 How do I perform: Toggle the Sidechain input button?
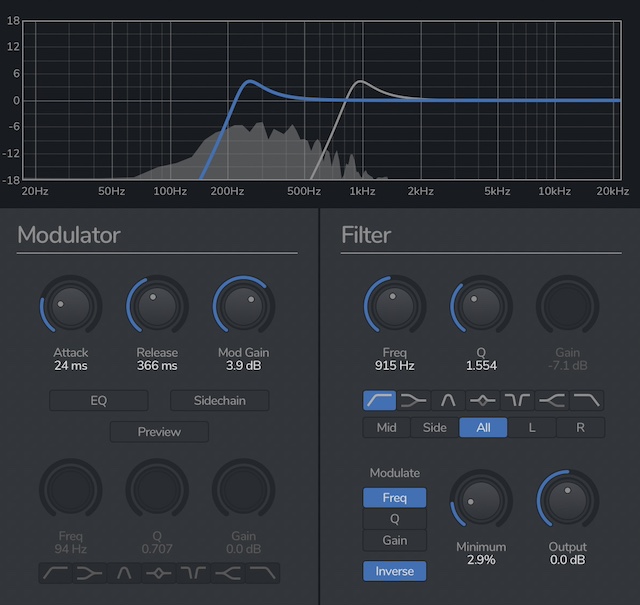[220, 400]
